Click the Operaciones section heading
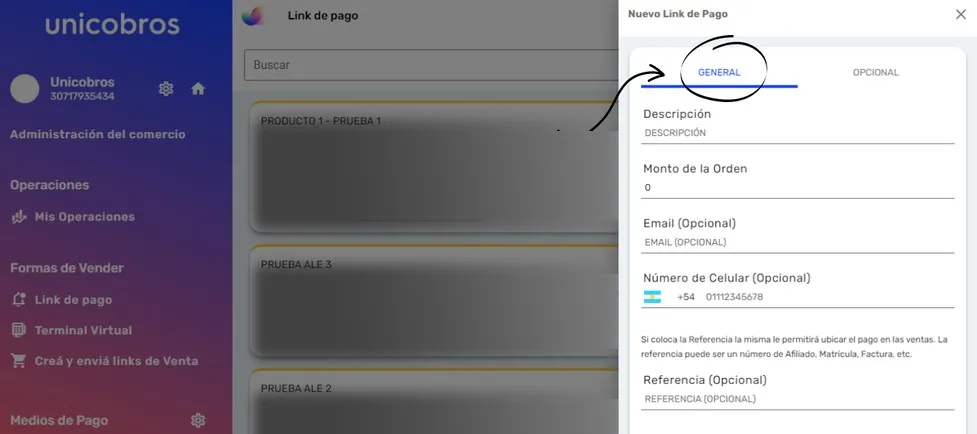The image size is (977, 434). pyautogui.click(x=49, y=185)
